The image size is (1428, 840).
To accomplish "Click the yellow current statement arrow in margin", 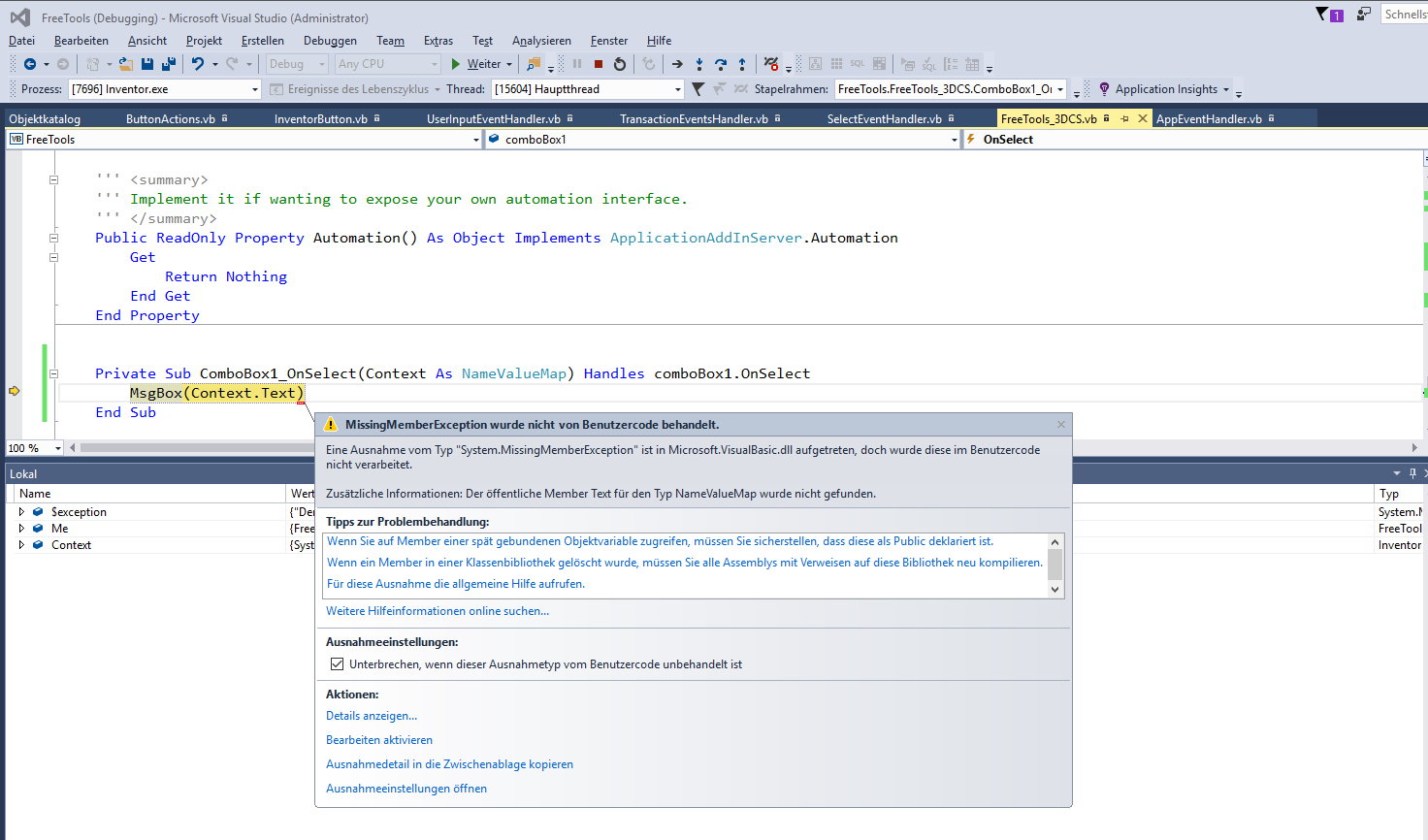I will [x=15, y=391].
